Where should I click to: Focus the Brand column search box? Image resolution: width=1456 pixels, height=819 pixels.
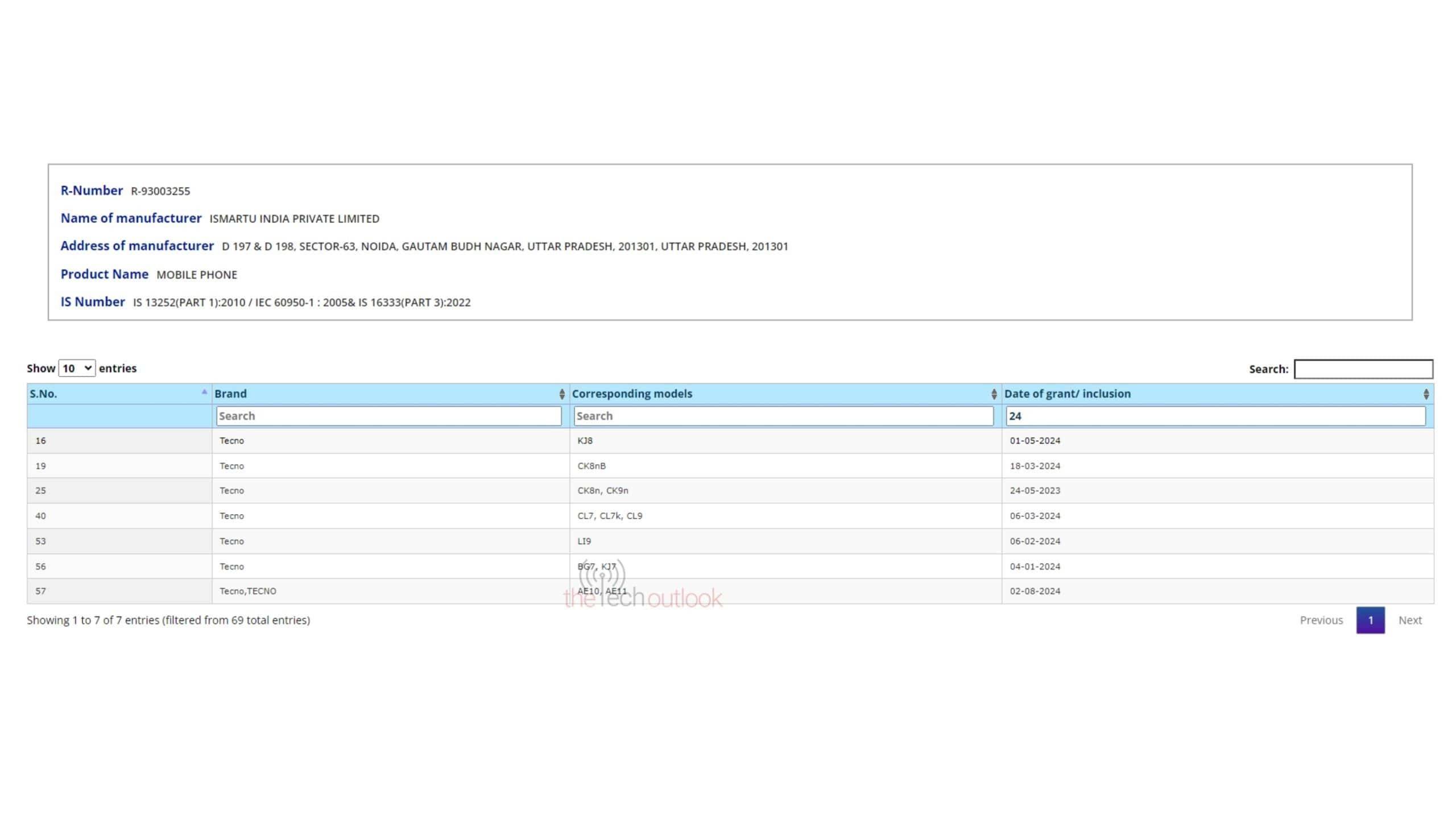coord(388,416)
